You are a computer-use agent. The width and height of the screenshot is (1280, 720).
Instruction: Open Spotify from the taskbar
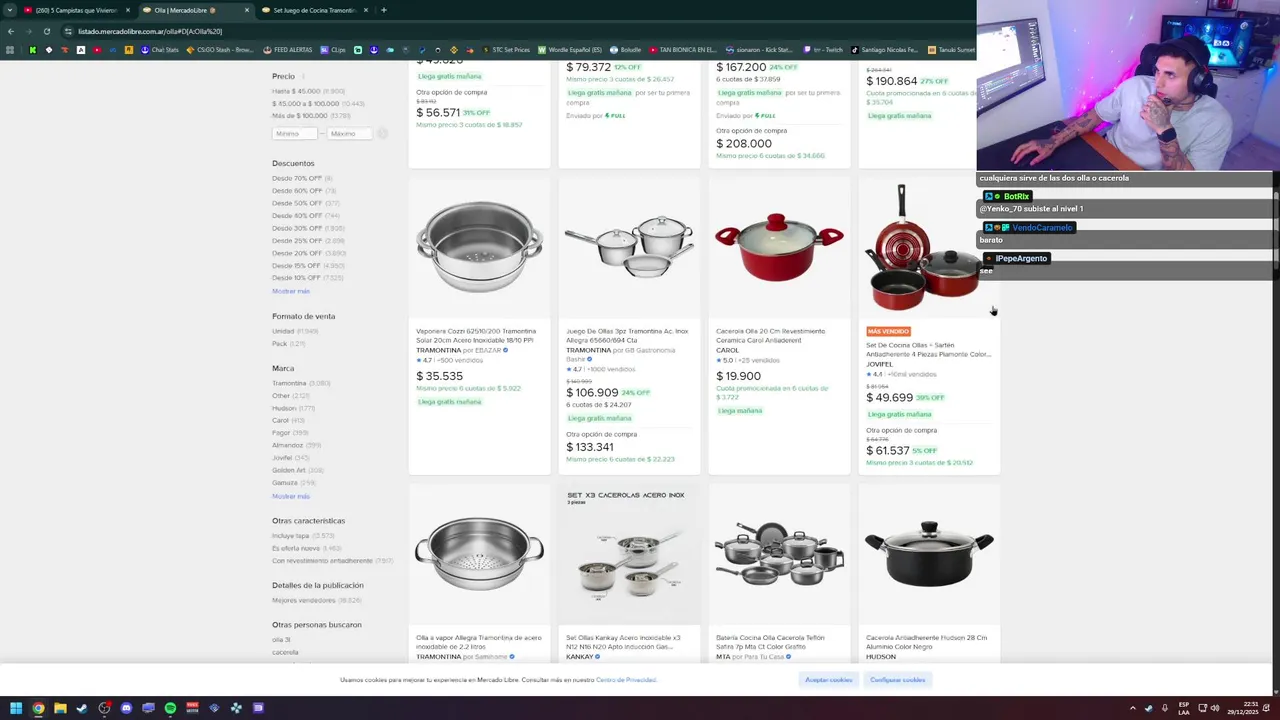tap(170, 708)
